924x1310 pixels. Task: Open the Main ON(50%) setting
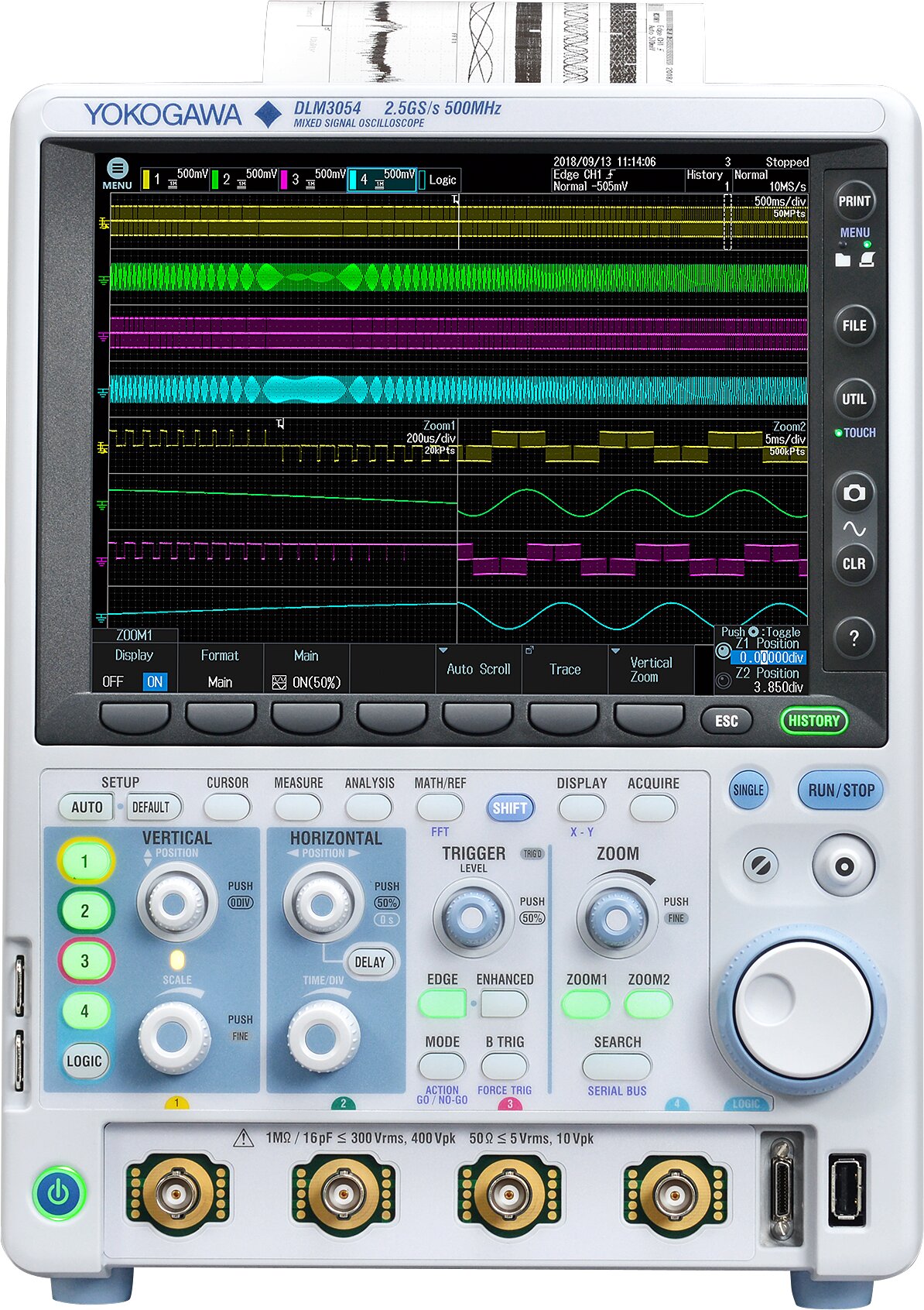(306, 669)
